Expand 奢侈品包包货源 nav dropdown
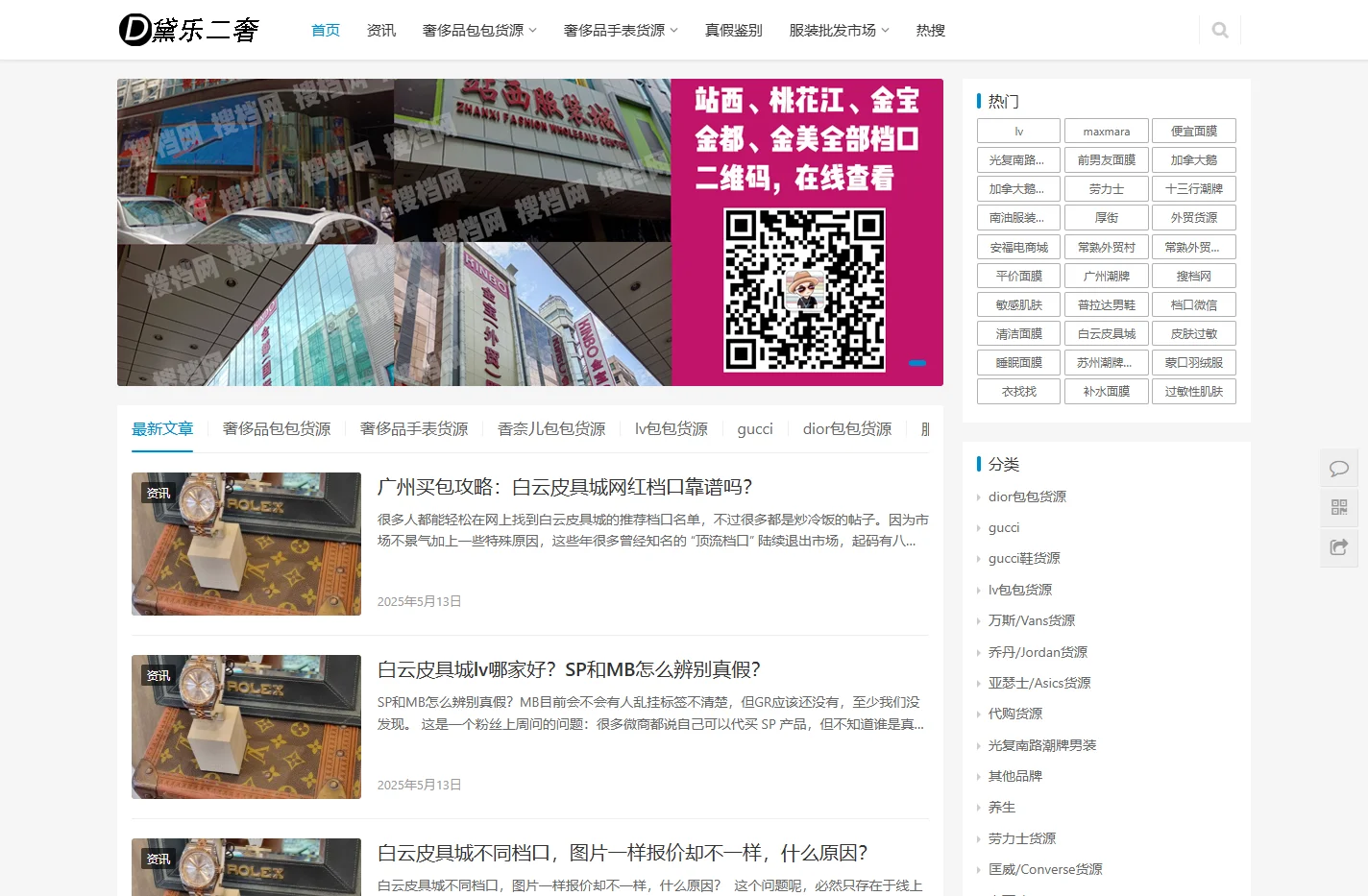This screenshot has height=896, width=1368. click(x=479, y=30)
